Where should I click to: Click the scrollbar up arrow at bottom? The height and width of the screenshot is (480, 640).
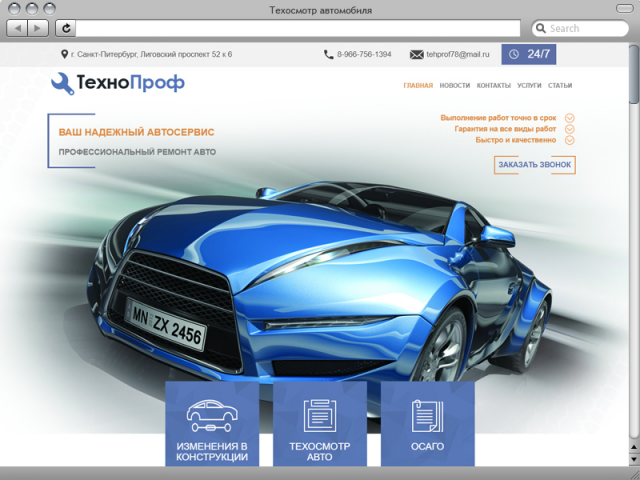tap(634, 447)
